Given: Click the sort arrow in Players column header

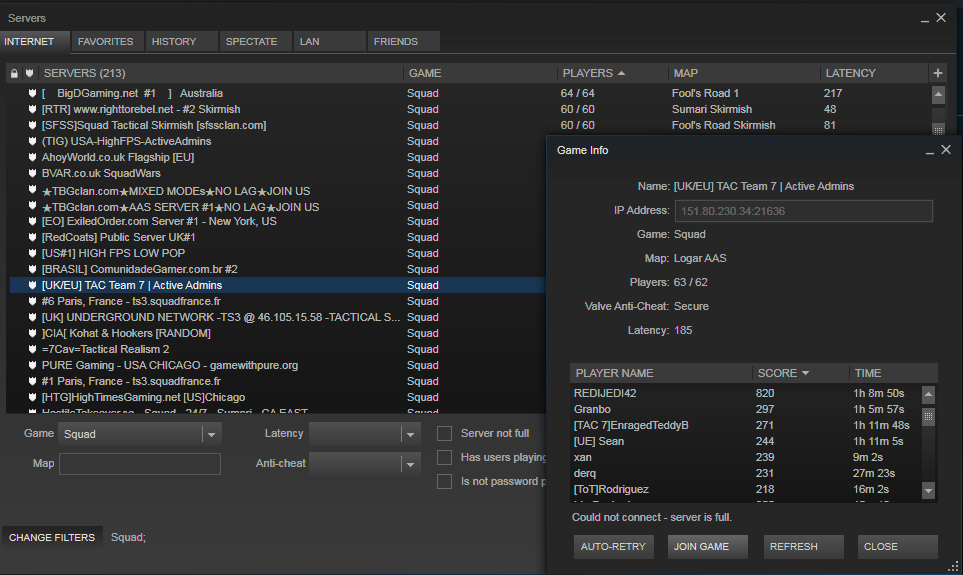Looking at the screenshot, I should (x=622, y=73).
